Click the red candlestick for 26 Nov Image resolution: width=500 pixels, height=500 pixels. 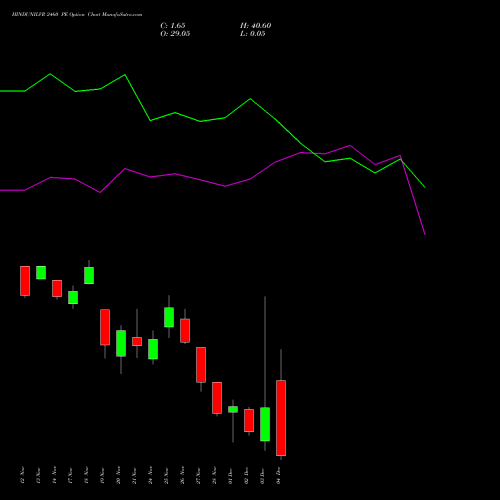click(185, 331)
